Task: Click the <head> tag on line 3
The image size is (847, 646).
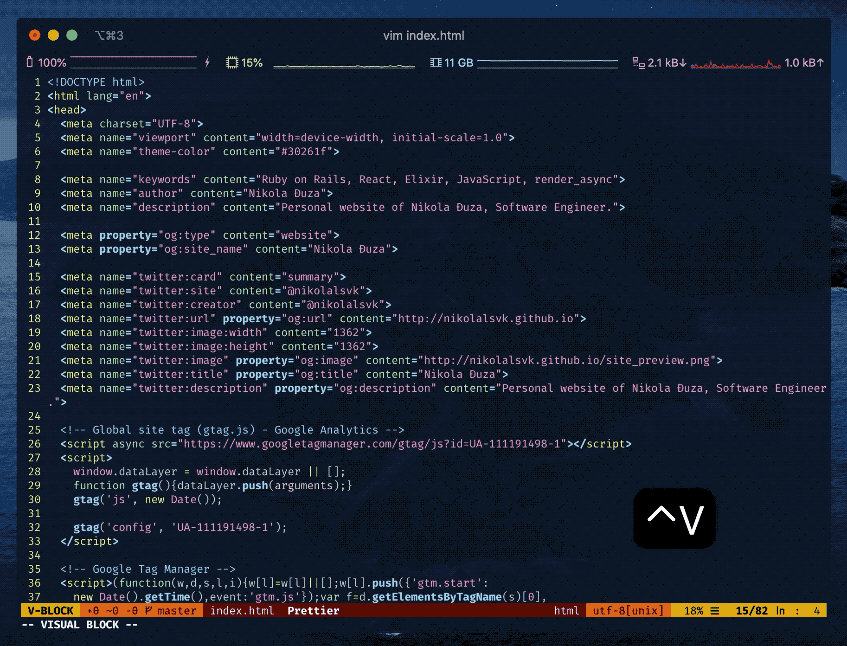Action: [x=67, y=110]
